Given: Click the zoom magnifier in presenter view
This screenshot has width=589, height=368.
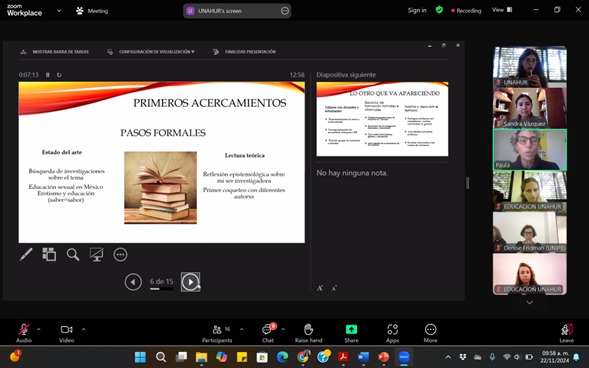Looking at the screenshot, I should tap(73, 255).
